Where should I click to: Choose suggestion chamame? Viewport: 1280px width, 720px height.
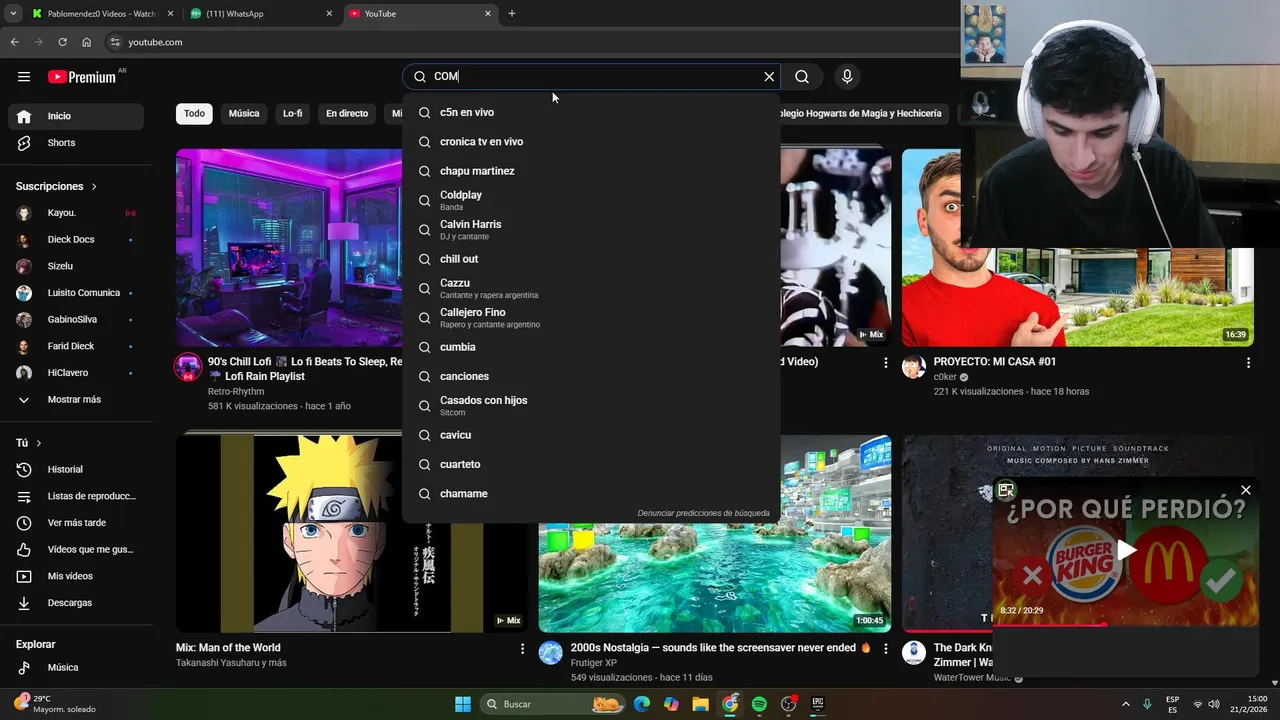tap(591, 494)
